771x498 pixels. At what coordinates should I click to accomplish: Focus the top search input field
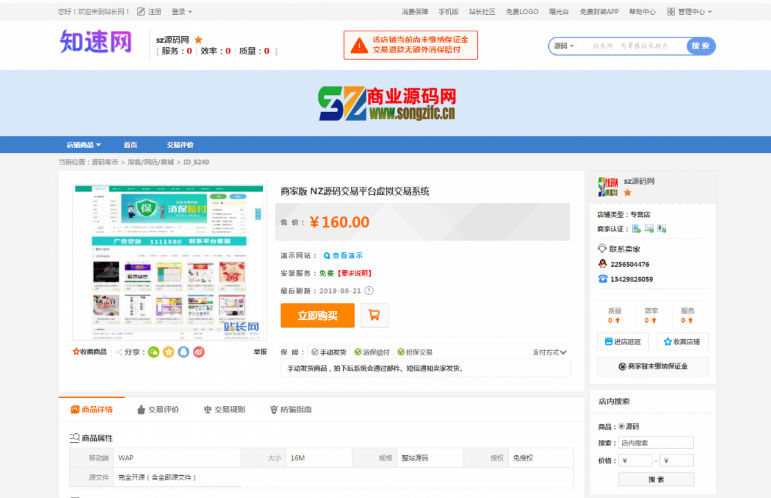tap(631, 46)
